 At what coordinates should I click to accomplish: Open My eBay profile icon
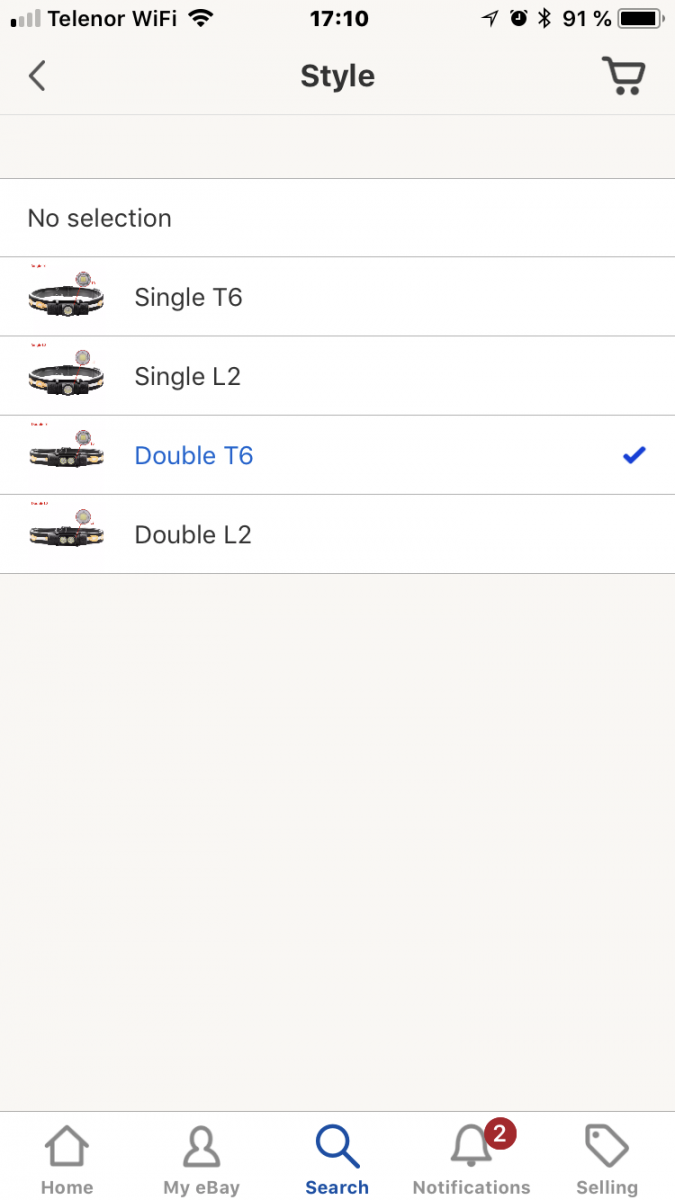tap(201, 1148)
